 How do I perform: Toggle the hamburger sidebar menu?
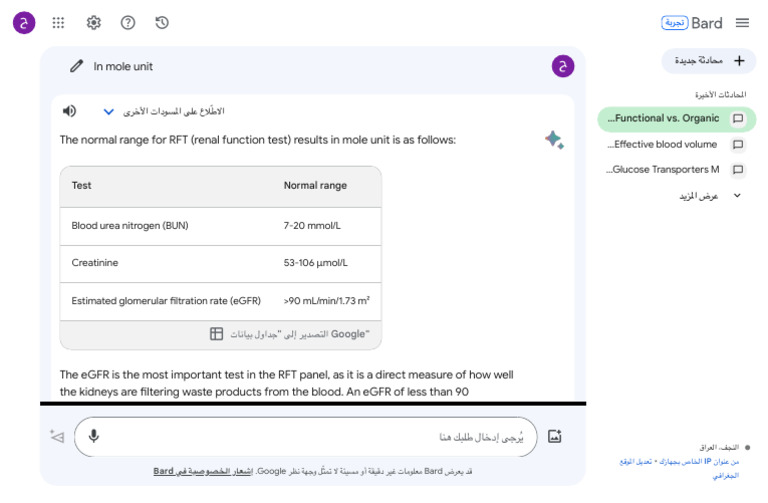[742, 22]
